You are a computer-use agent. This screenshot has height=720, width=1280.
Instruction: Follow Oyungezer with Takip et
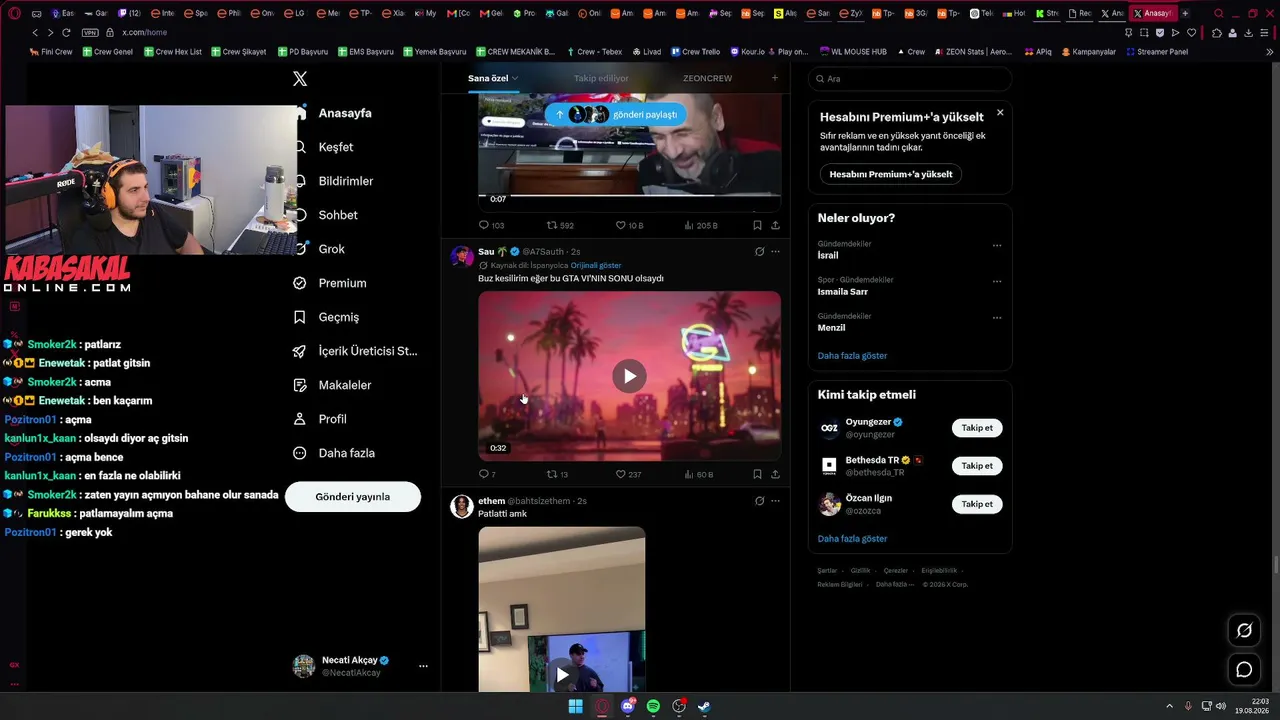point(977,428)
